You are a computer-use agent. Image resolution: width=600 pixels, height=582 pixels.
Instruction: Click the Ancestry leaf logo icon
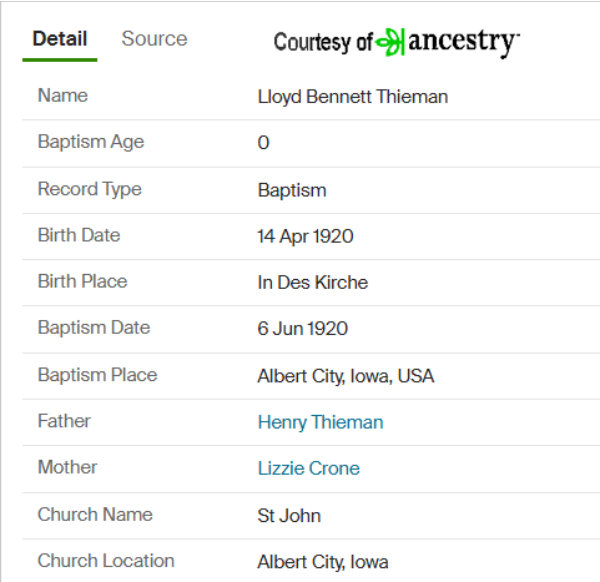coord(390,42)
